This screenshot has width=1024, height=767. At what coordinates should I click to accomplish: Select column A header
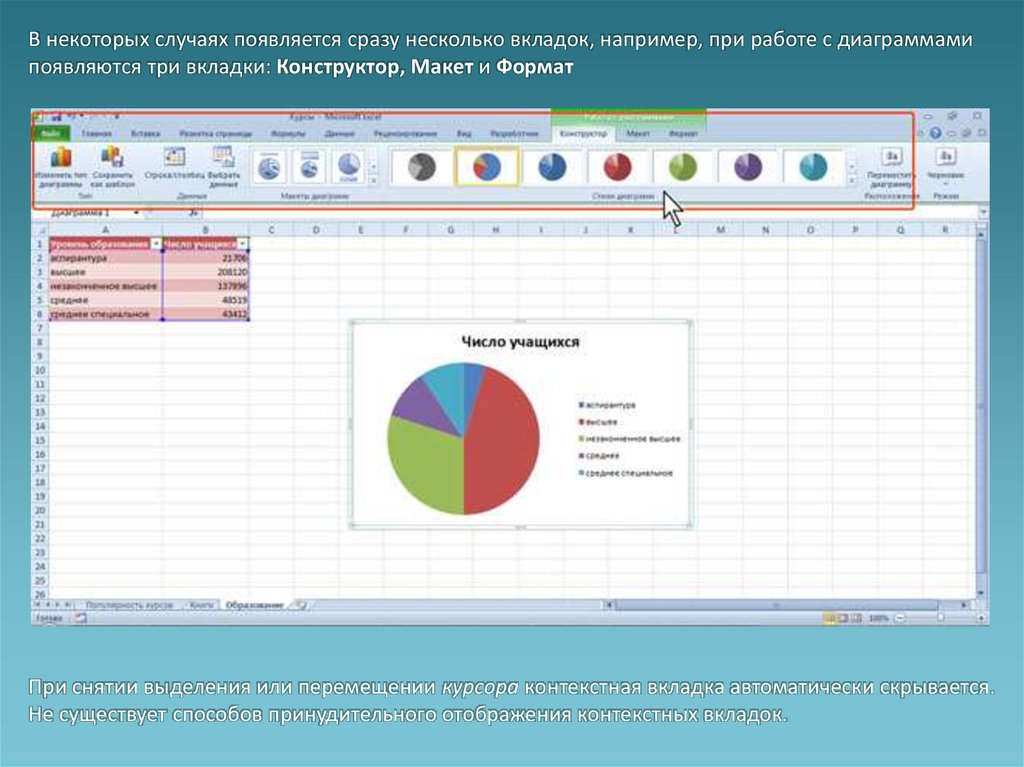click(x=105, y=230)
